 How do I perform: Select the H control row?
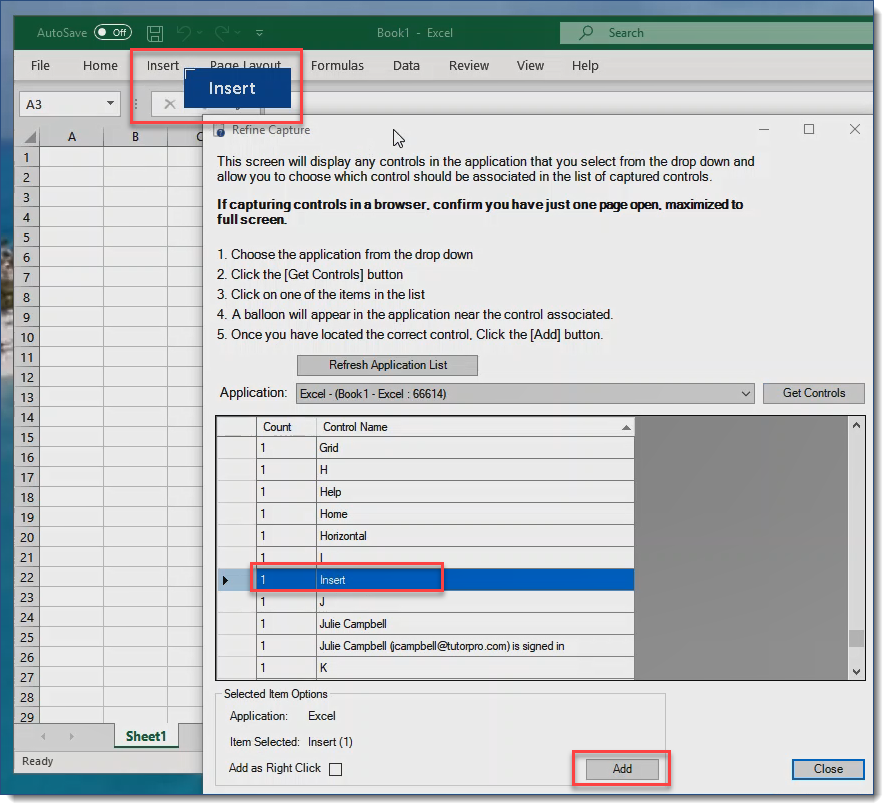point(426,470)
